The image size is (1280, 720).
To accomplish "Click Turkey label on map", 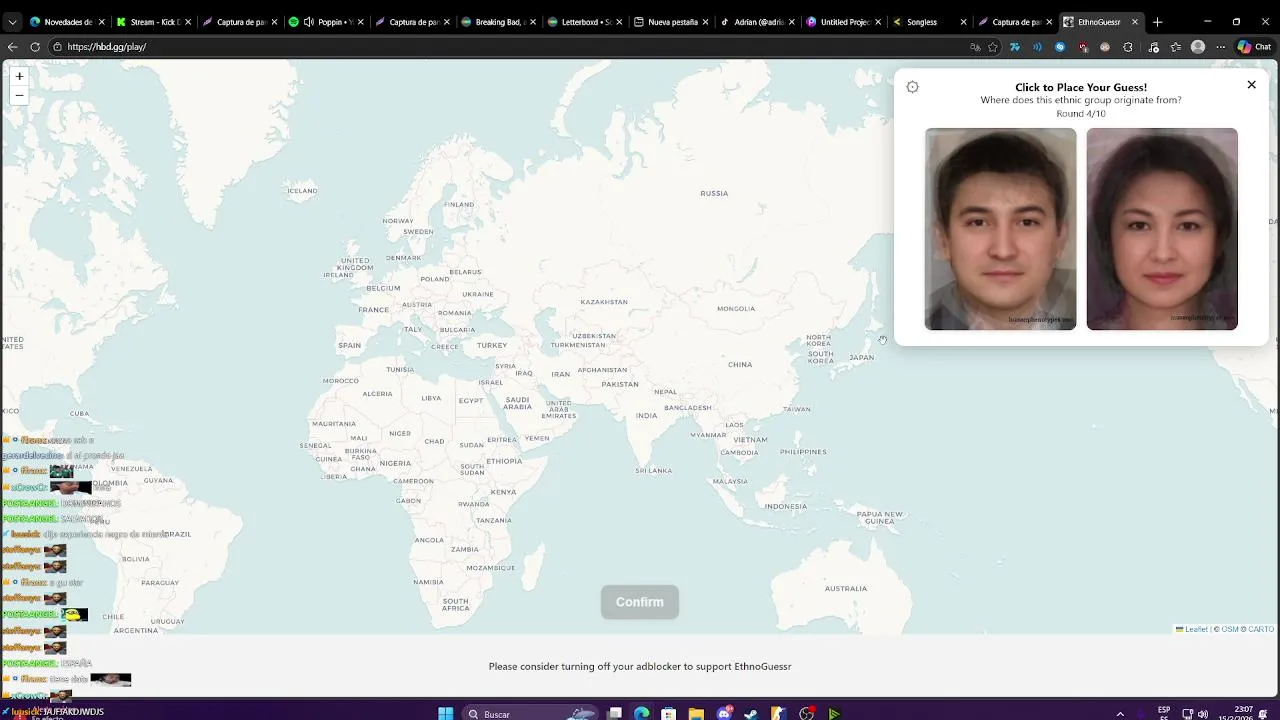I will 492,345.
